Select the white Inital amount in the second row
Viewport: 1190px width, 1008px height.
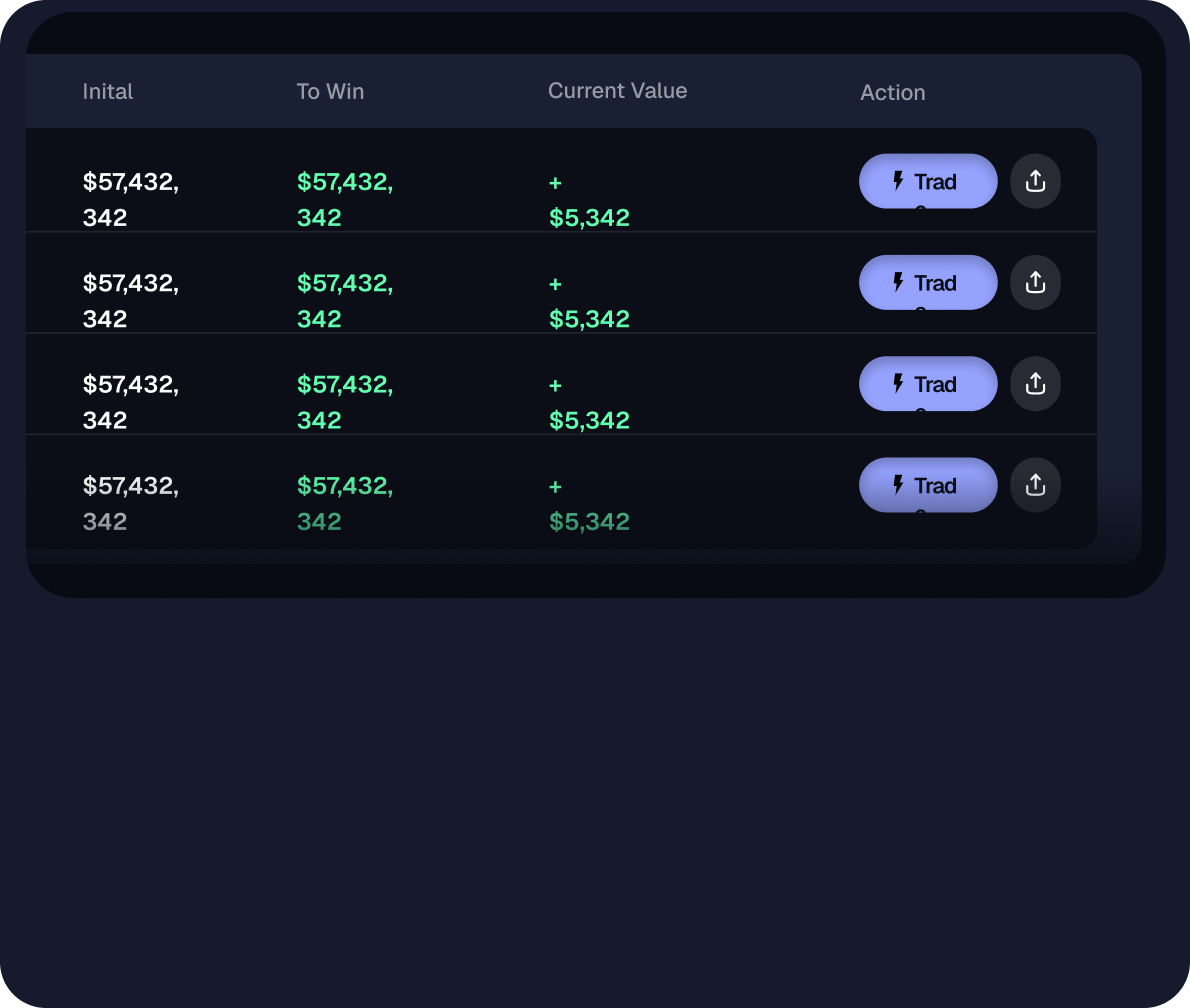coord(130,300)
